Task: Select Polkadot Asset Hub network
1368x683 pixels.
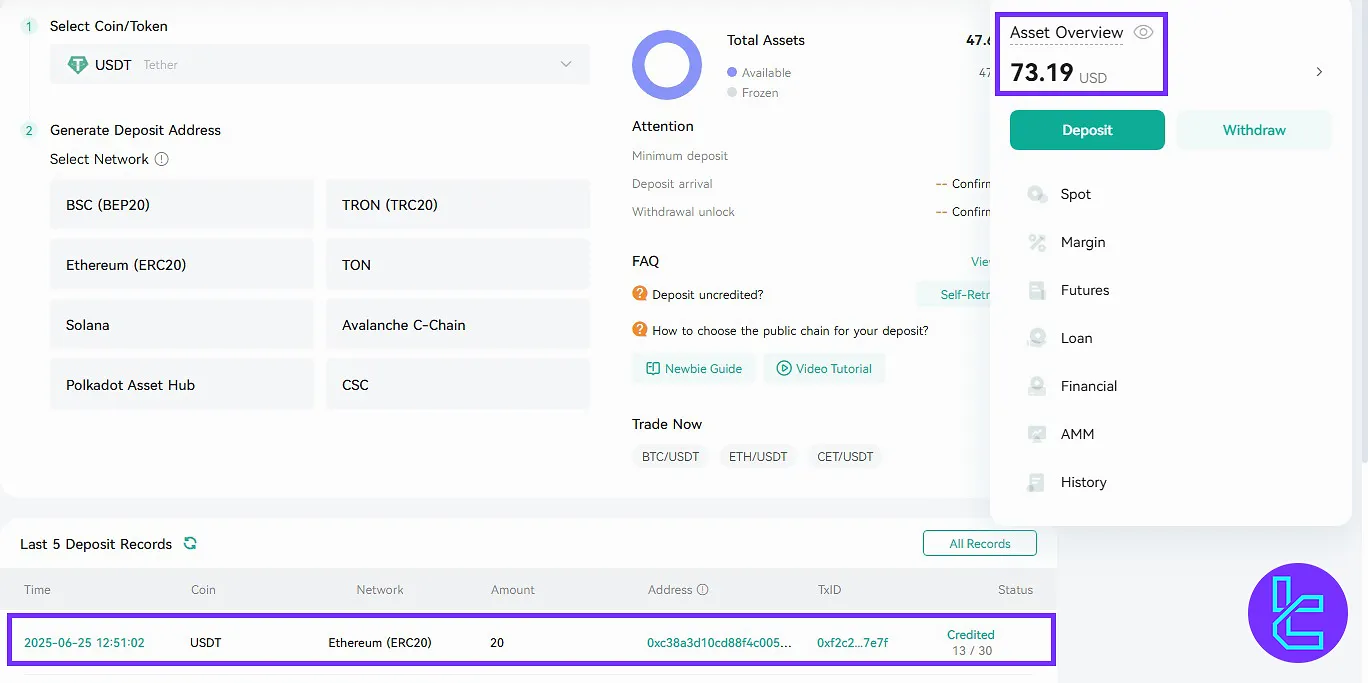Action: (x=182, y=385)
